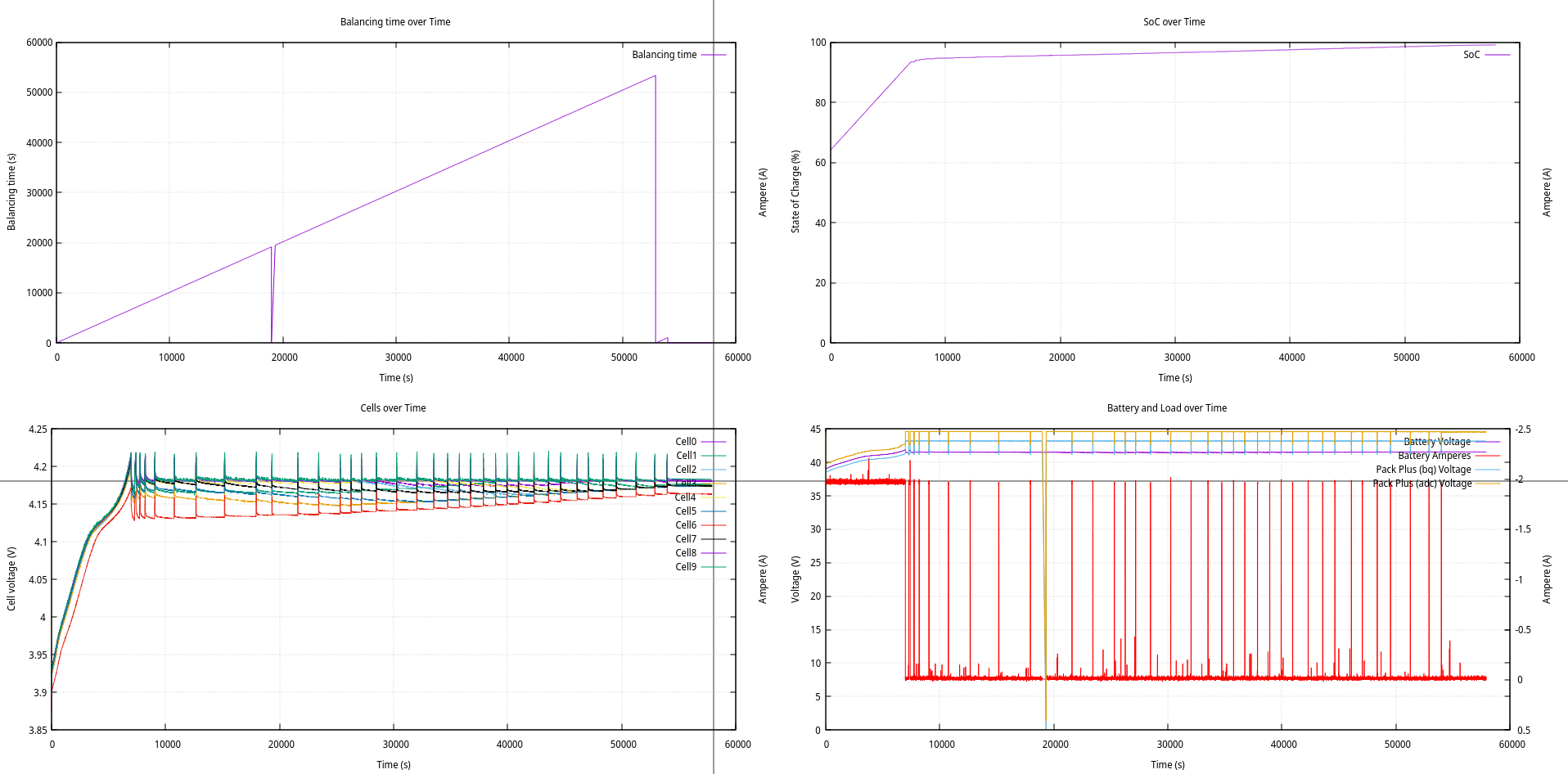Toggle the Pack Plus (adc) Voltage legend entry
Image resolution: width=1568 pixels, height=774 pixels.
[x=1436, y=484]
